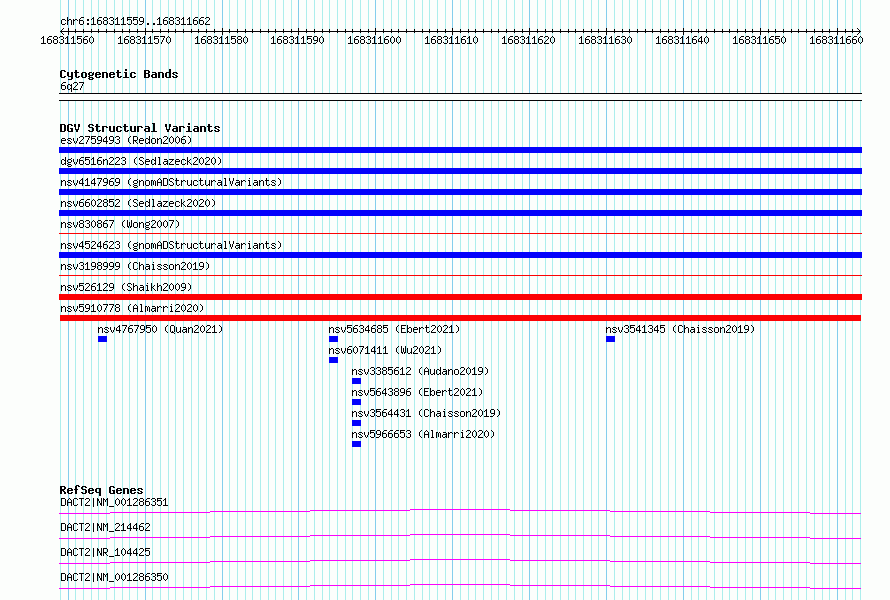Select ruler position 168311630

click(x=606, y=40)
